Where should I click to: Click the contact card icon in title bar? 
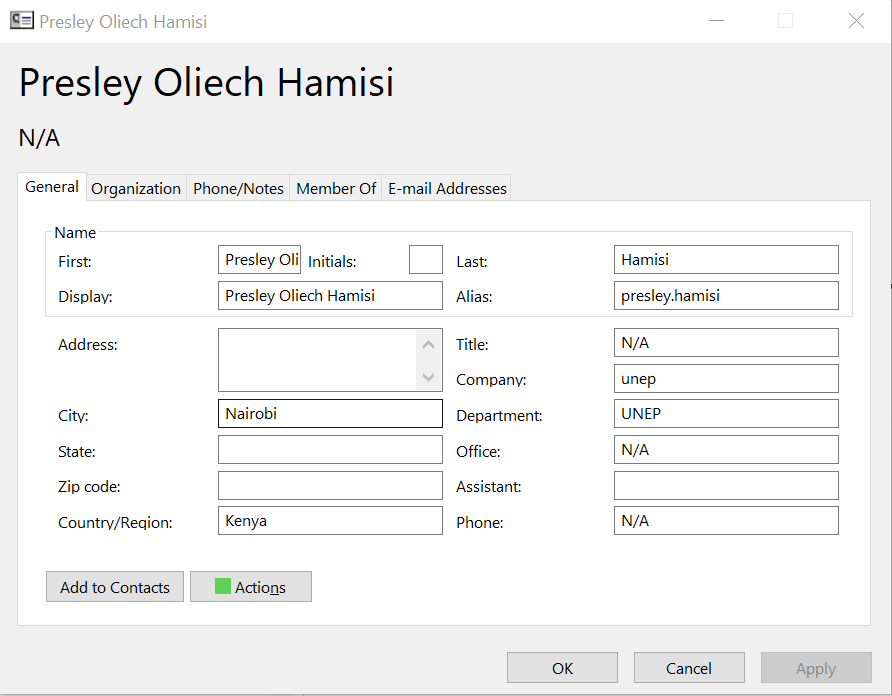(x=22, y=21)
